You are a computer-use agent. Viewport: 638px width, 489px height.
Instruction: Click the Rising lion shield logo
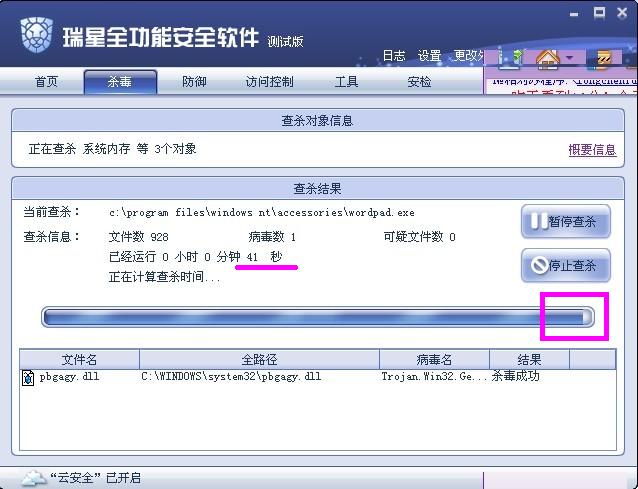click(x=37, y=35)
